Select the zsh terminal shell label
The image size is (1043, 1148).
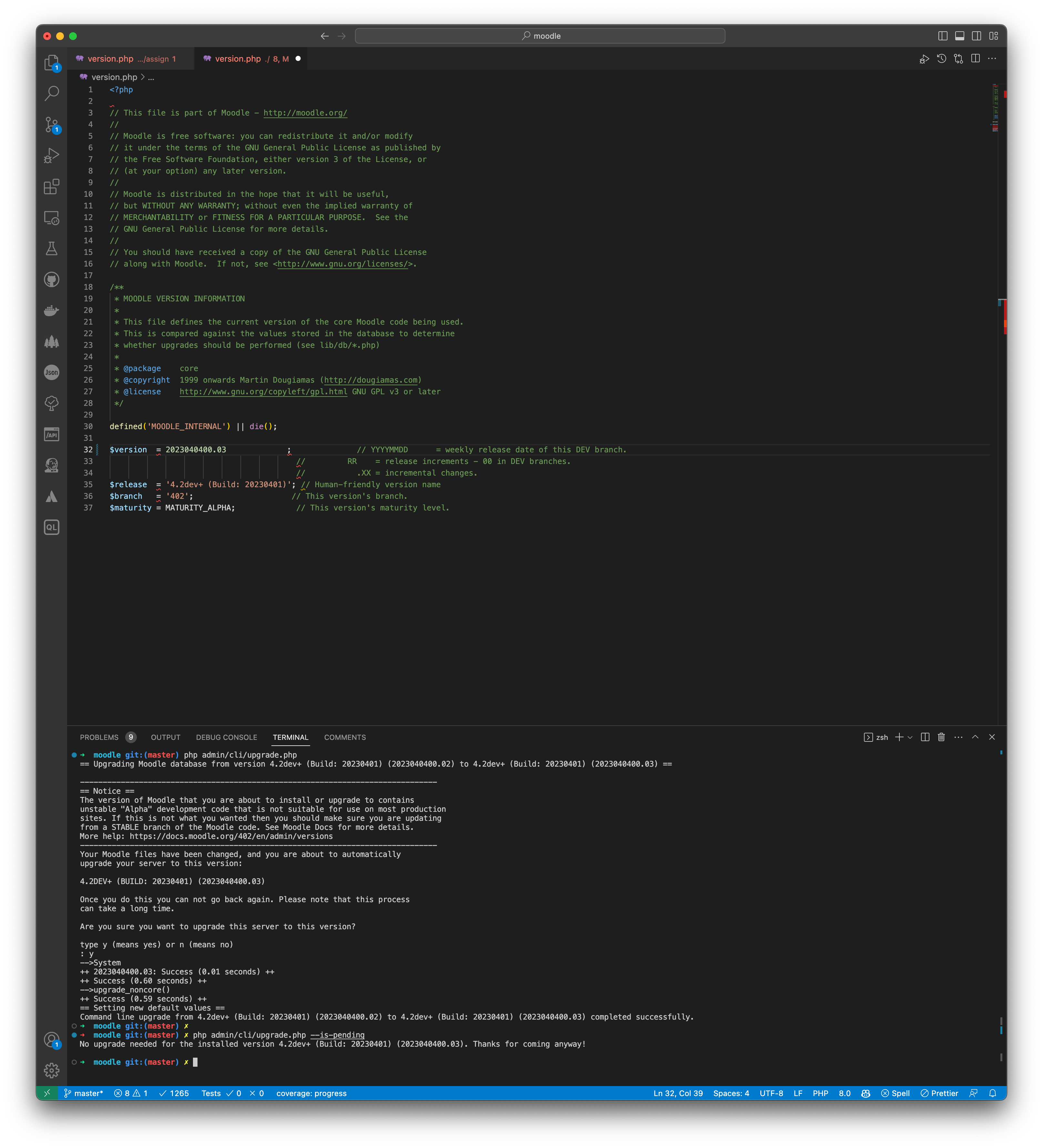tap(876, 738)
